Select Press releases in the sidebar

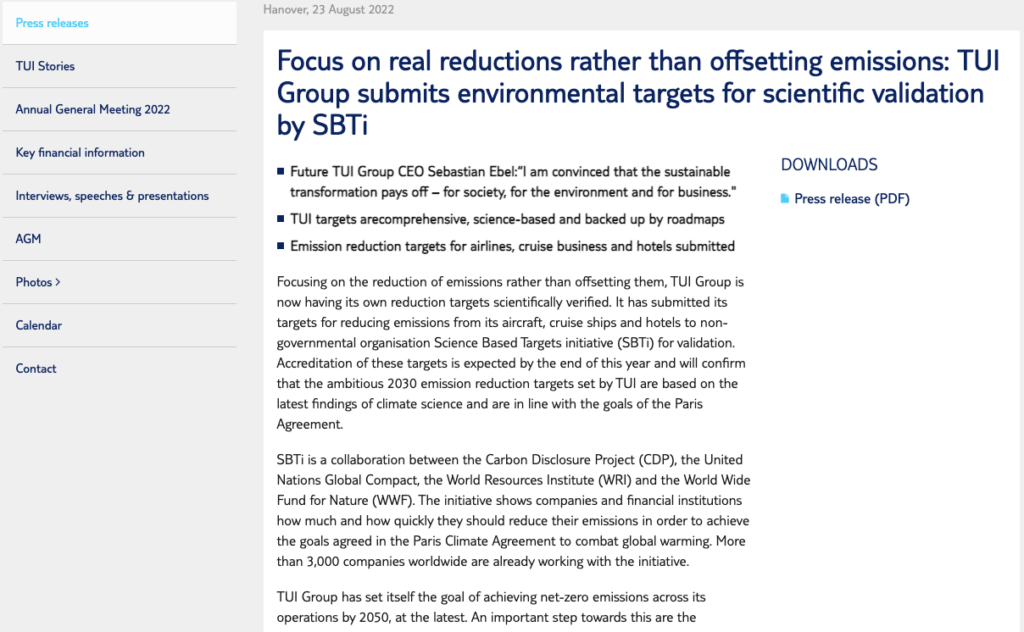(x=52, y=23)
